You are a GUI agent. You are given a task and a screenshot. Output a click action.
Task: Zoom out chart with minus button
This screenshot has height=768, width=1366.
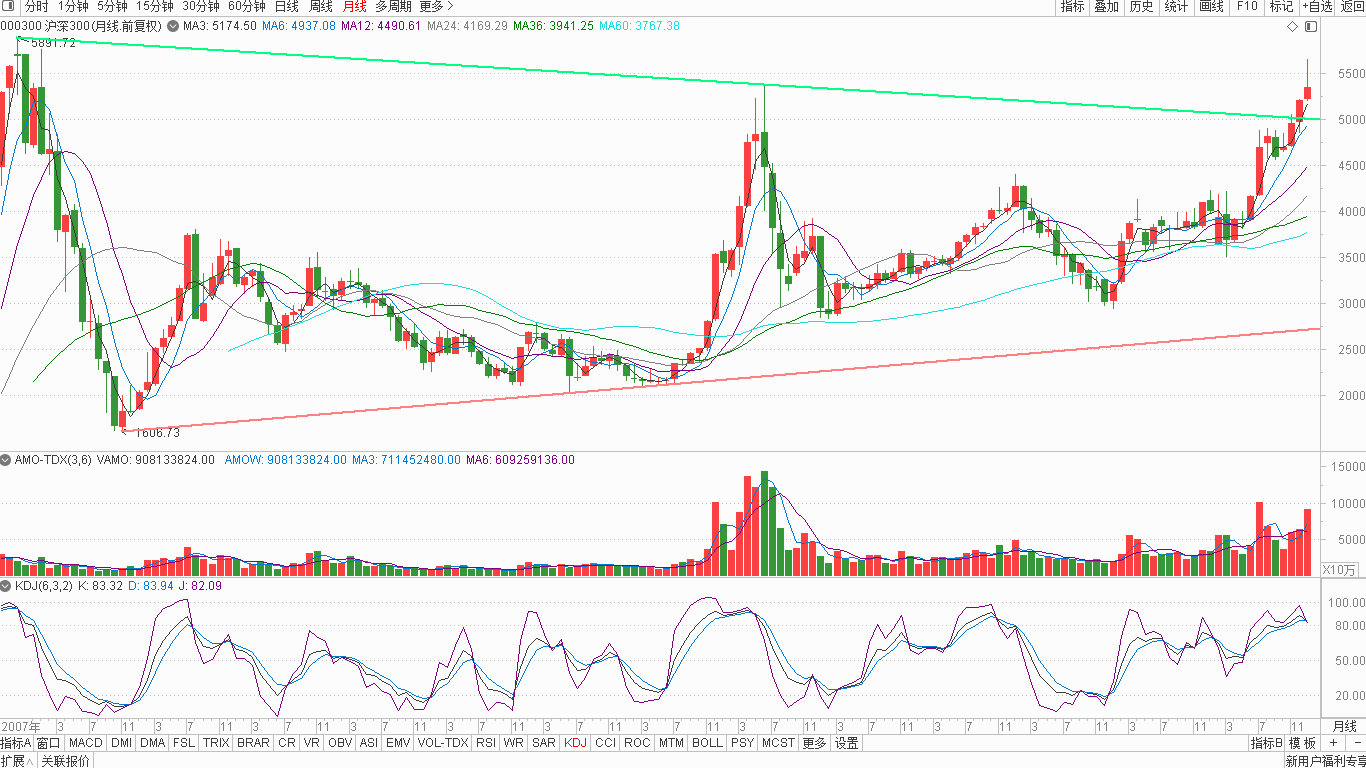pos(1356,743)
